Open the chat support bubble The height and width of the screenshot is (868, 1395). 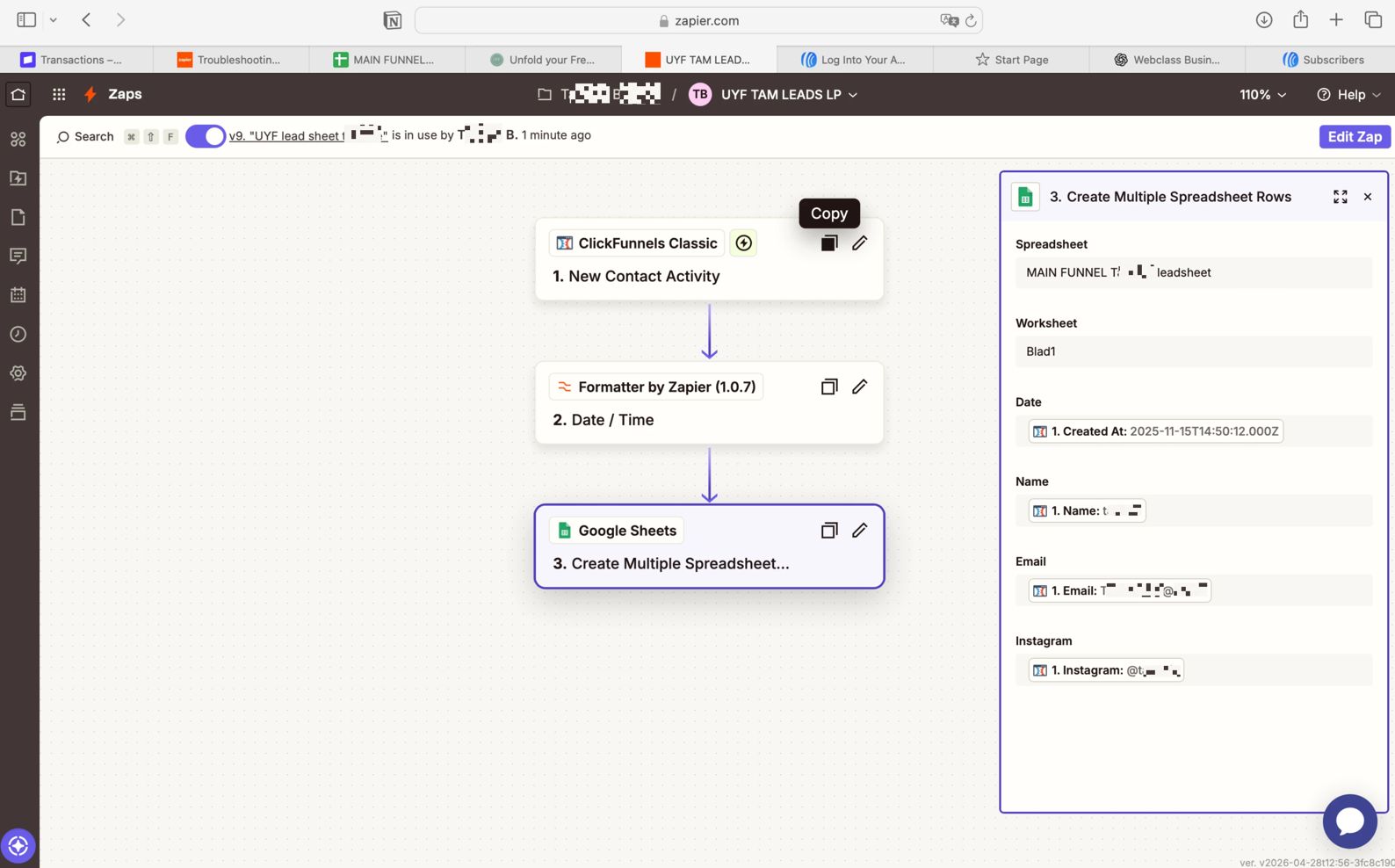1349,821
